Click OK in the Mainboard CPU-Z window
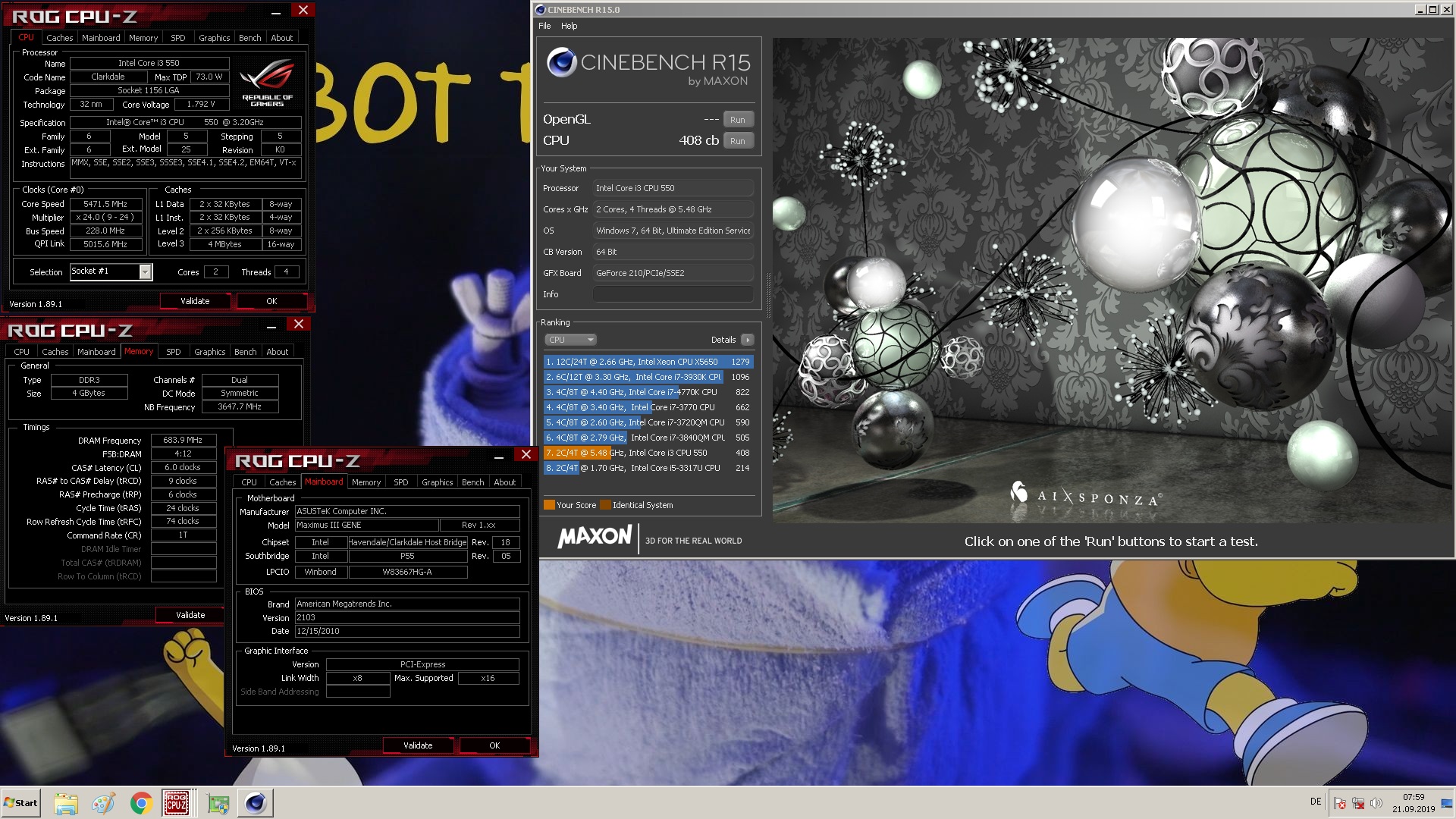The width and height of the screenshot is (1456, 819). point(494,745)
